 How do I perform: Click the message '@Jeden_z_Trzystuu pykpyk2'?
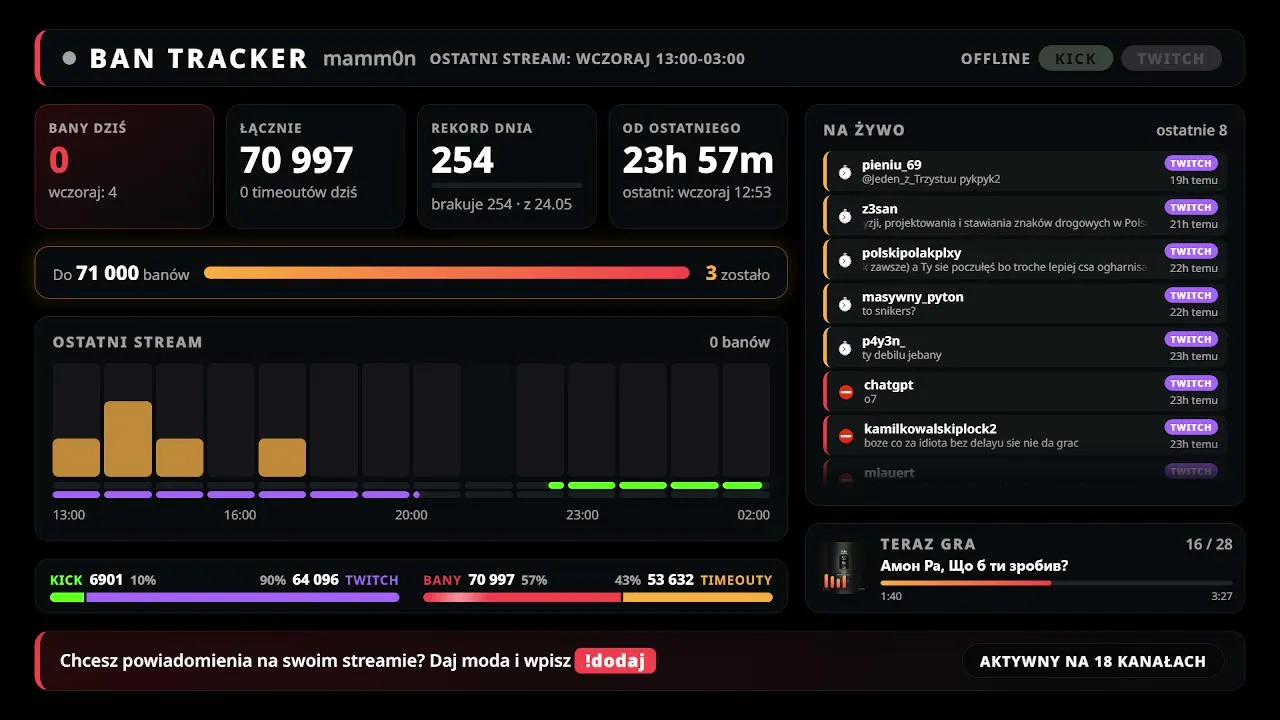pos(931,179)
